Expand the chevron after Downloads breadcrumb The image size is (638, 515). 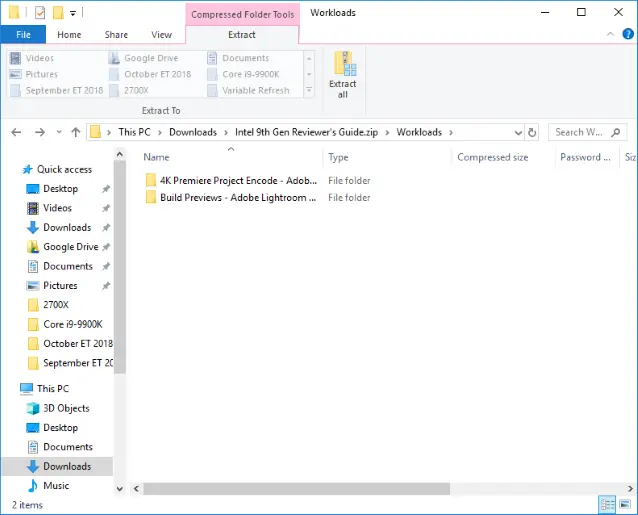[x=226, y=133]
